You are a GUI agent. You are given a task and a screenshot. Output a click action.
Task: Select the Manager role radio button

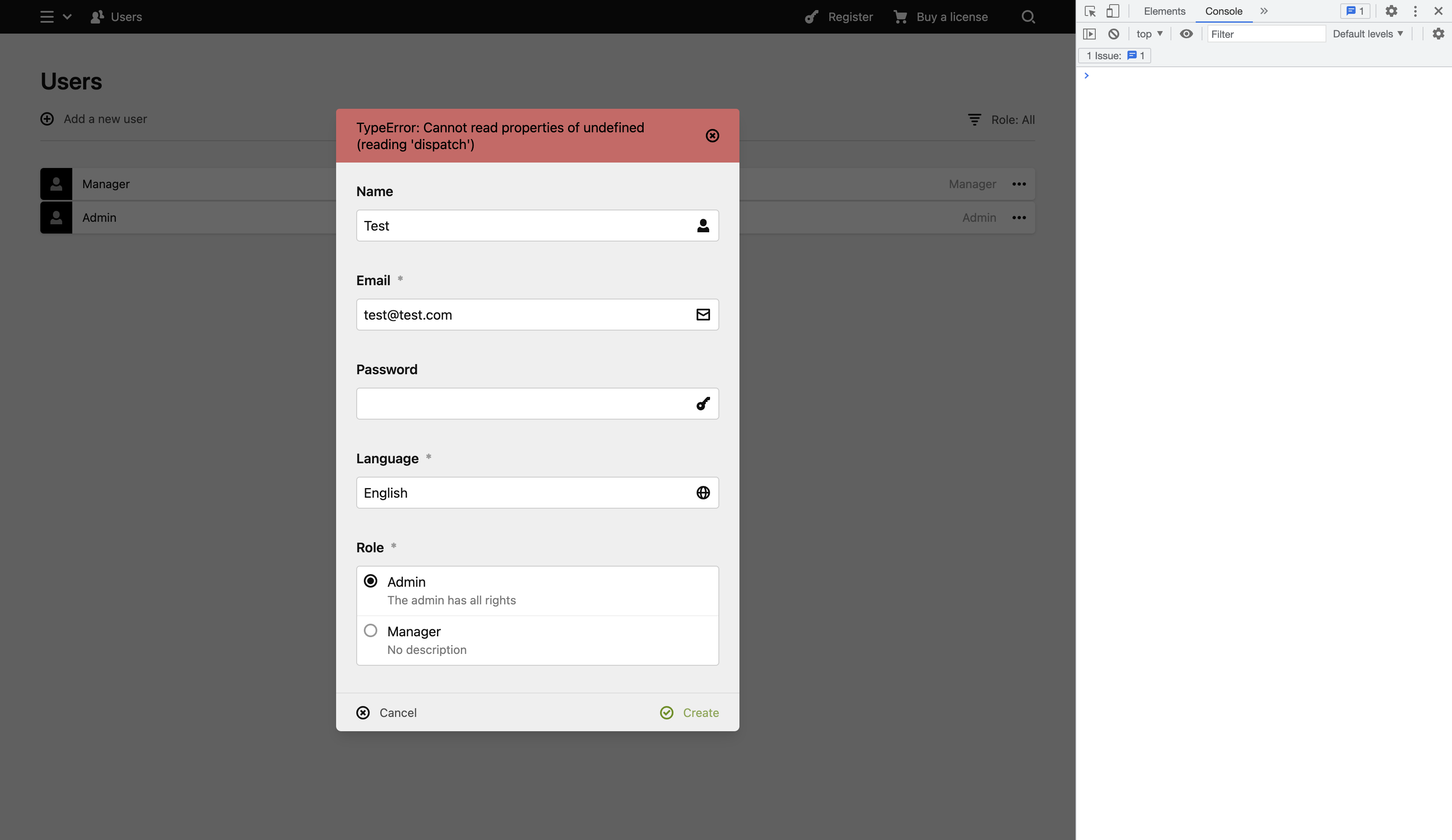coord(371,631)
